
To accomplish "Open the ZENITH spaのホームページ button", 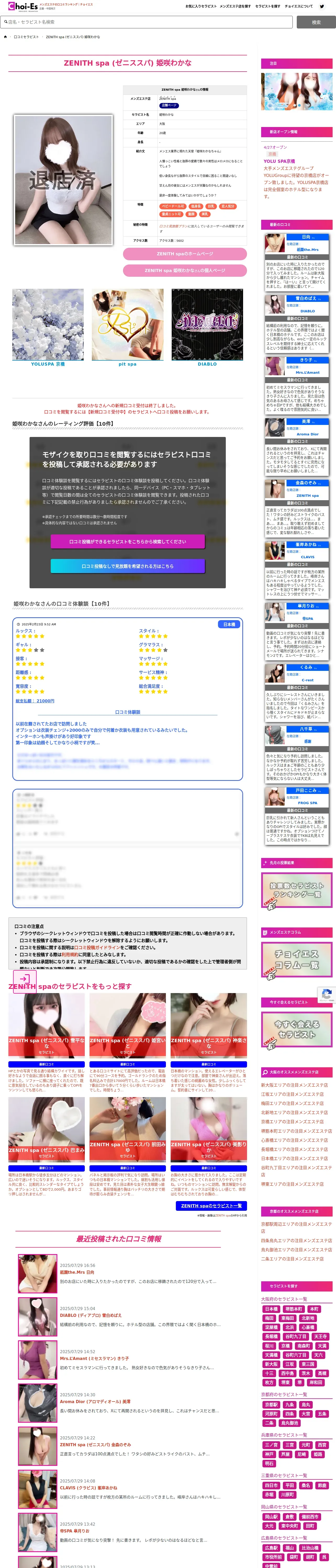I will (185, 254).
